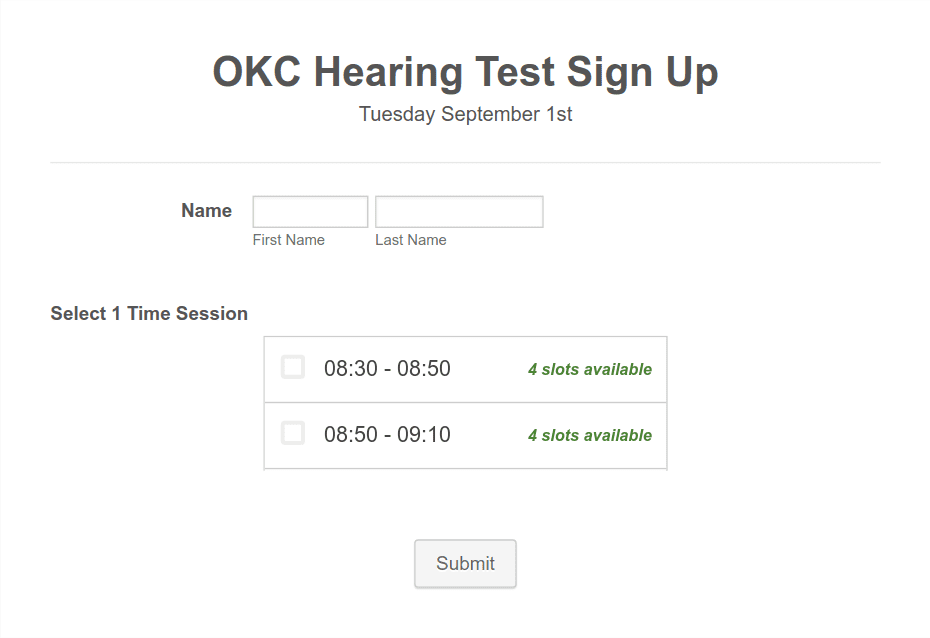Click the Tuesday September 1st date text
Image resolution: width=930 pixels, height=638 pixels.
tap(464, 114)
